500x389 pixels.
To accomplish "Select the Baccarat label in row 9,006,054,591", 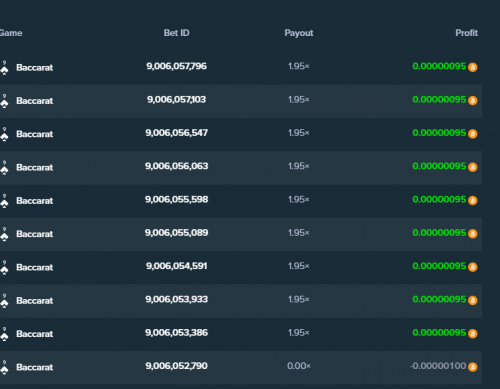I will click(x=35, y=268).
